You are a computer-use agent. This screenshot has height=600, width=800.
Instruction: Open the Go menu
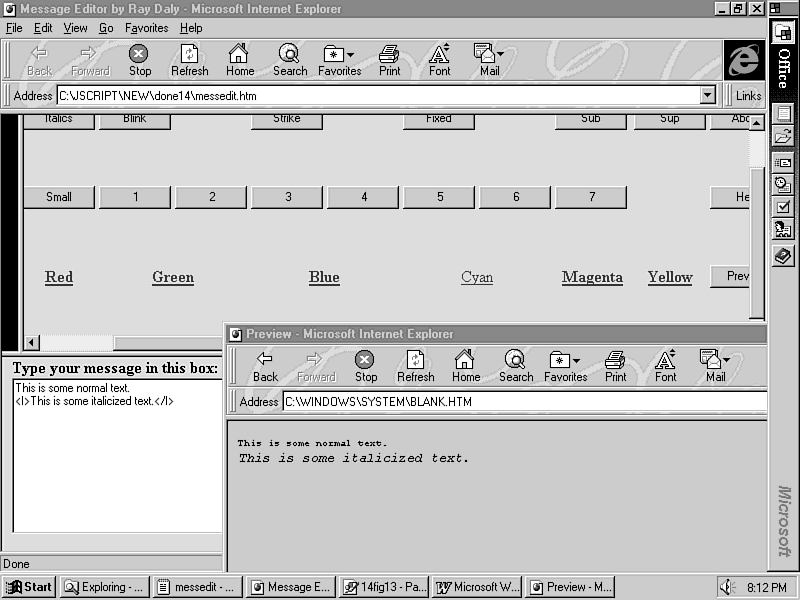click(x=106, y=28)
